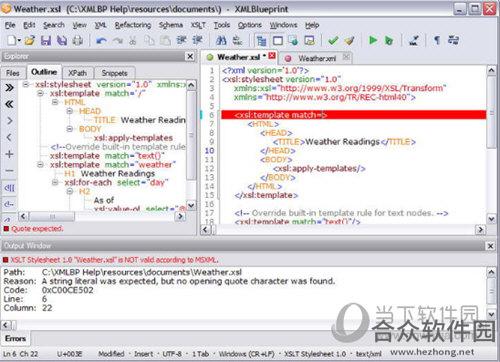Collapse the xsl:for-each select="day" node

(x=55, y=182)
